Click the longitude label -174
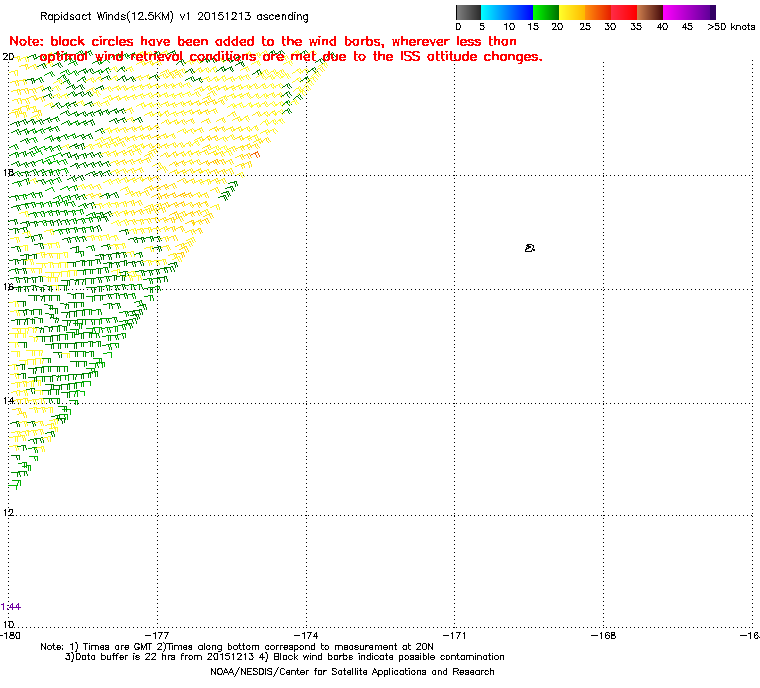Screen dimensions: 760x688 [x=306, y=635]
